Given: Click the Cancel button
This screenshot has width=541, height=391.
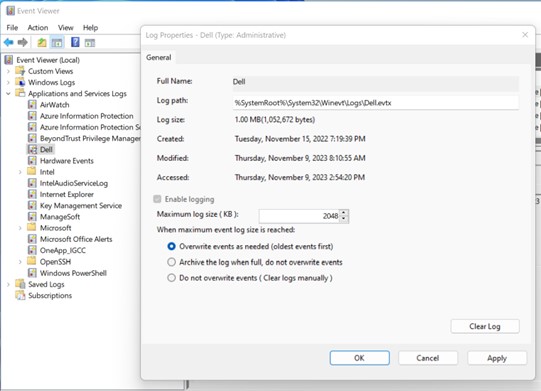Looking at the screenshot, I should click(x=428, y=358).
